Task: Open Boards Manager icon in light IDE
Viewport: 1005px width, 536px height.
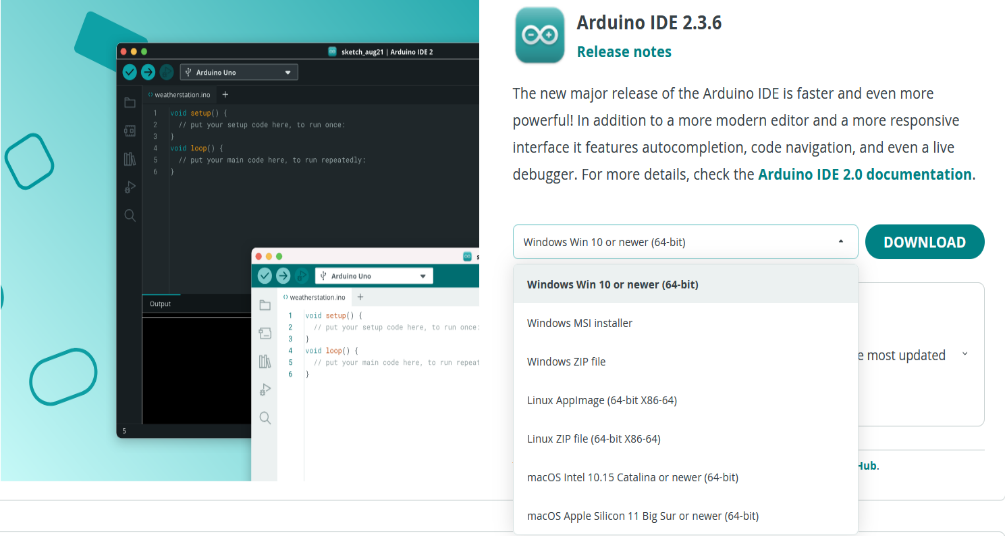Action: pyautogui.click(x=265, y=333)
